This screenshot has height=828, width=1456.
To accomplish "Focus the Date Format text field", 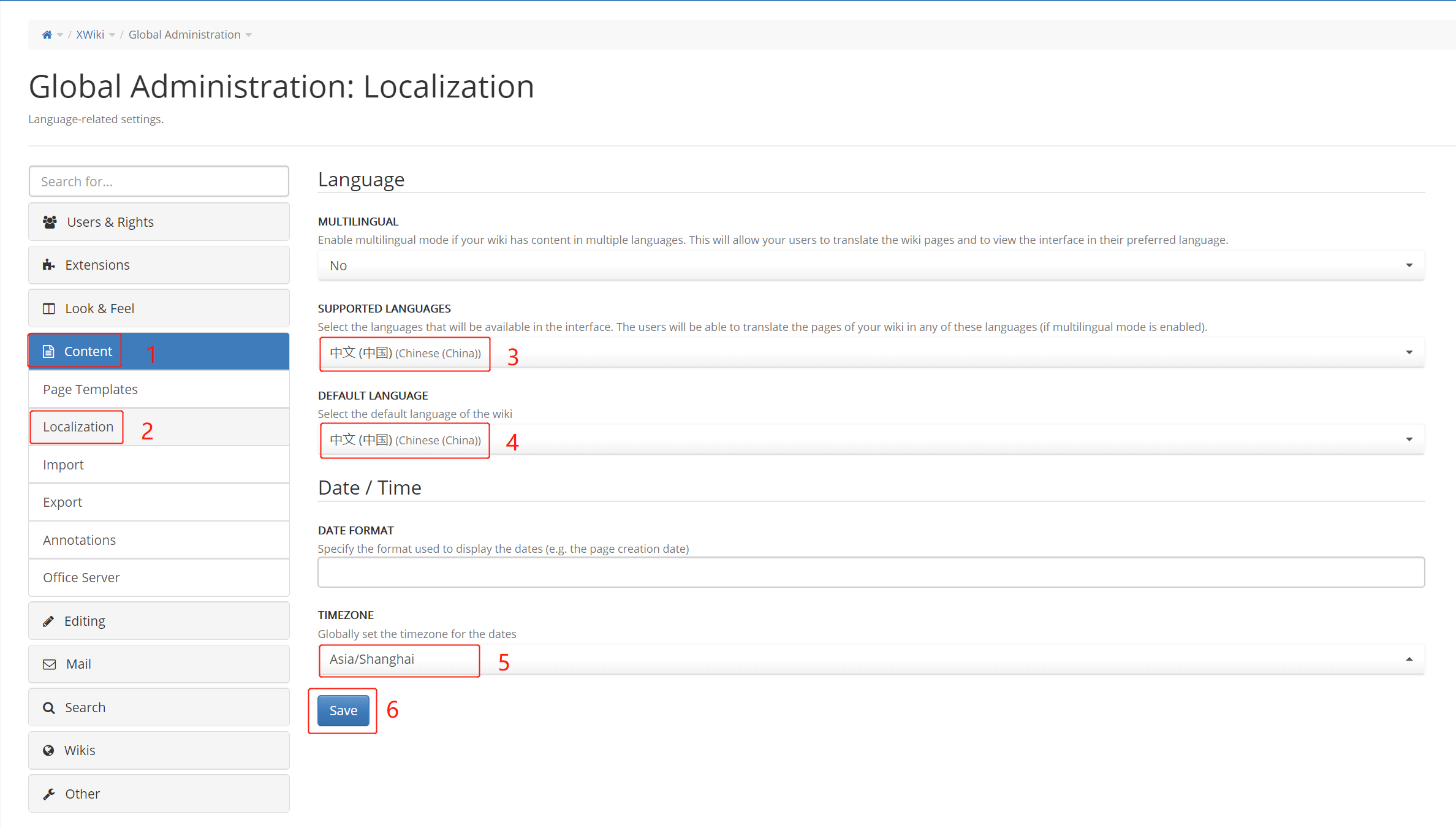I will (x=870, y=572).
